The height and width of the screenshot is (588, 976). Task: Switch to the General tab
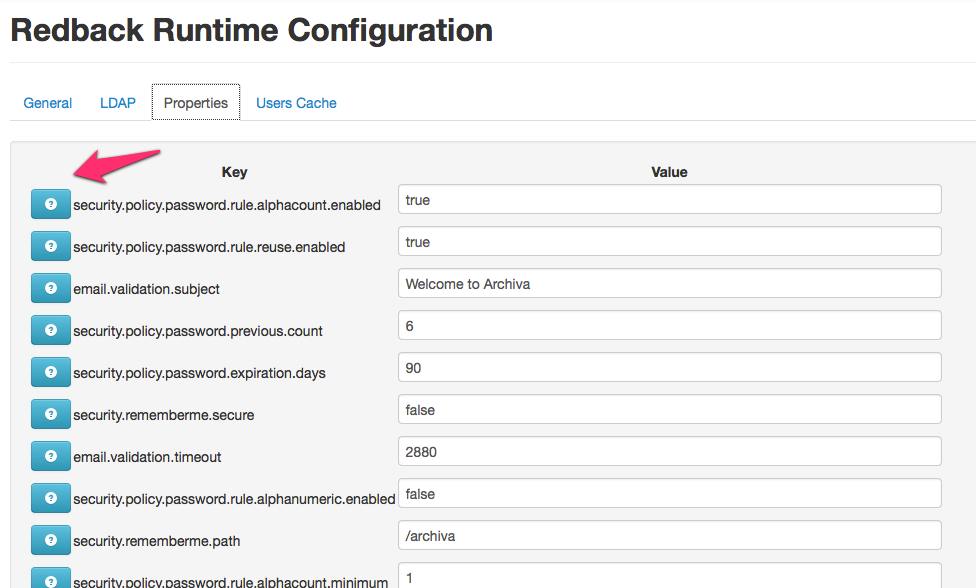pos(48,103)
